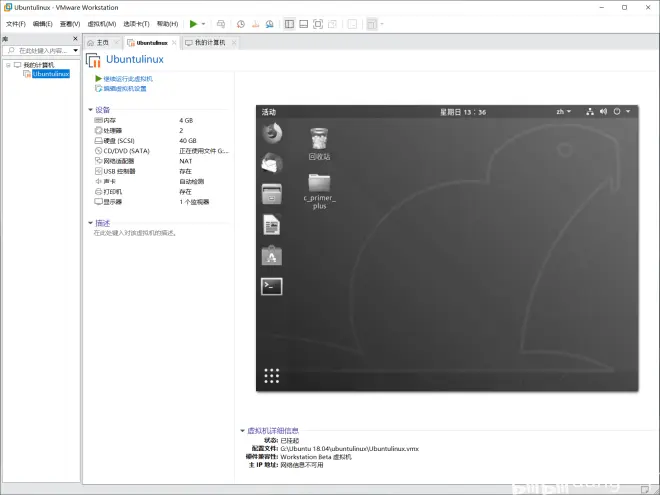Click the revert to snapshot icon
The height and width of the screenshot is (495, 660).
point(255,24)
